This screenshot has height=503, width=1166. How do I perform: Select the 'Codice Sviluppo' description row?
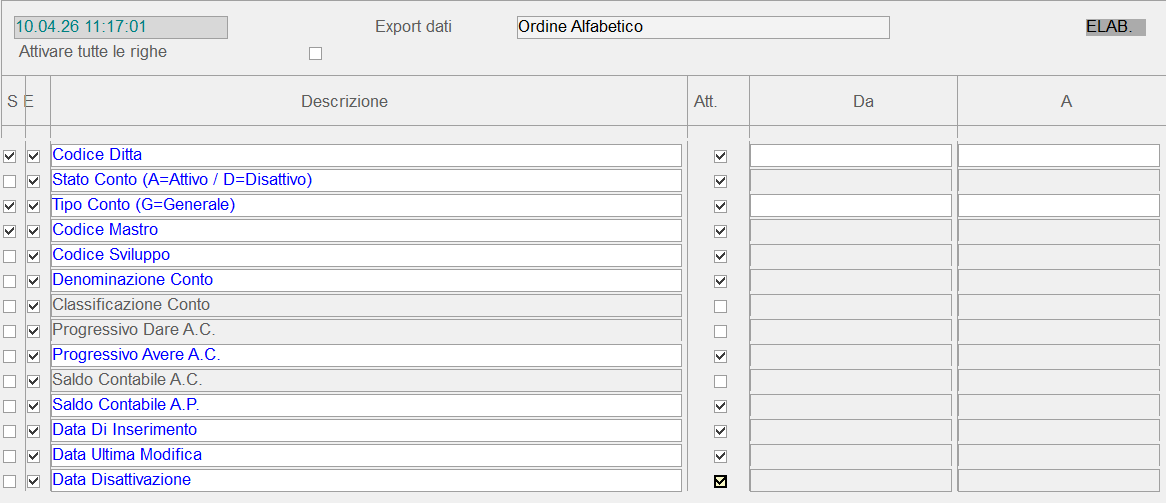point(366,255)
